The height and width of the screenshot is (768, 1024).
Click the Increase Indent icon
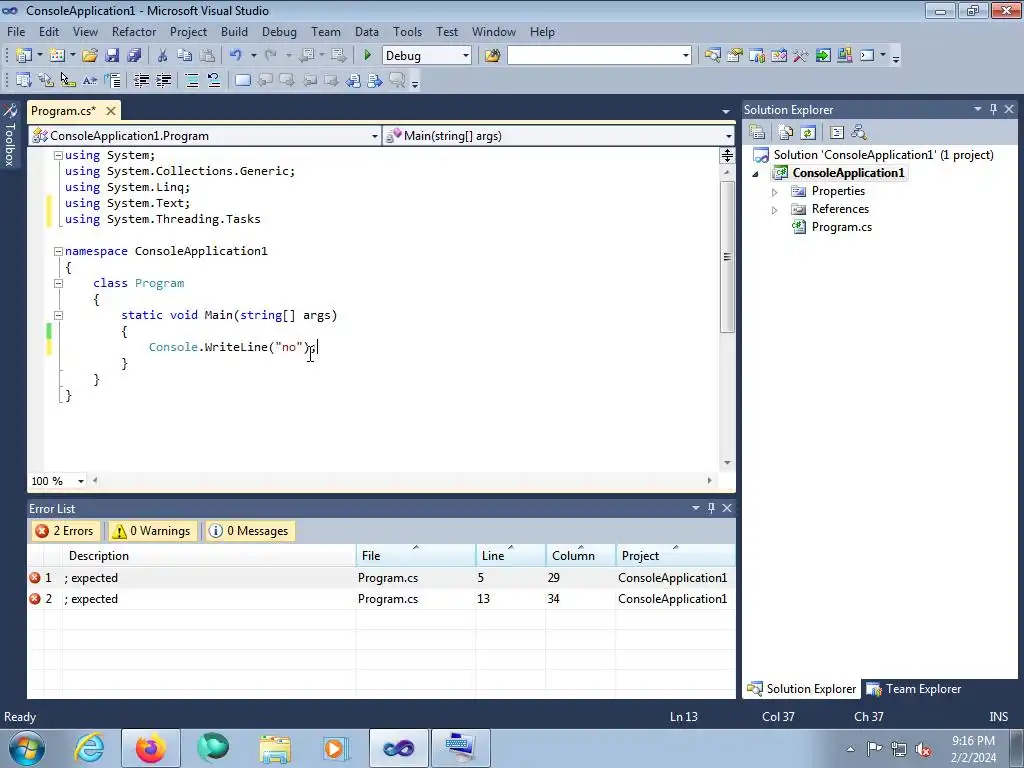163,80
